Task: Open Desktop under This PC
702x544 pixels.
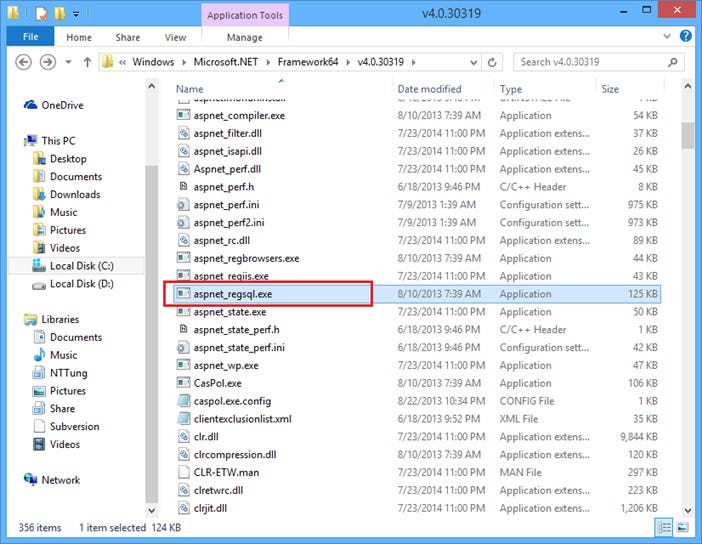Action: point(60,159)
